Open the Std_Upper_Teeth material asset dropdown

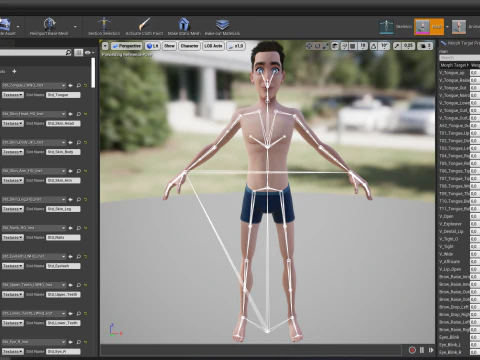tap(33, 285)
